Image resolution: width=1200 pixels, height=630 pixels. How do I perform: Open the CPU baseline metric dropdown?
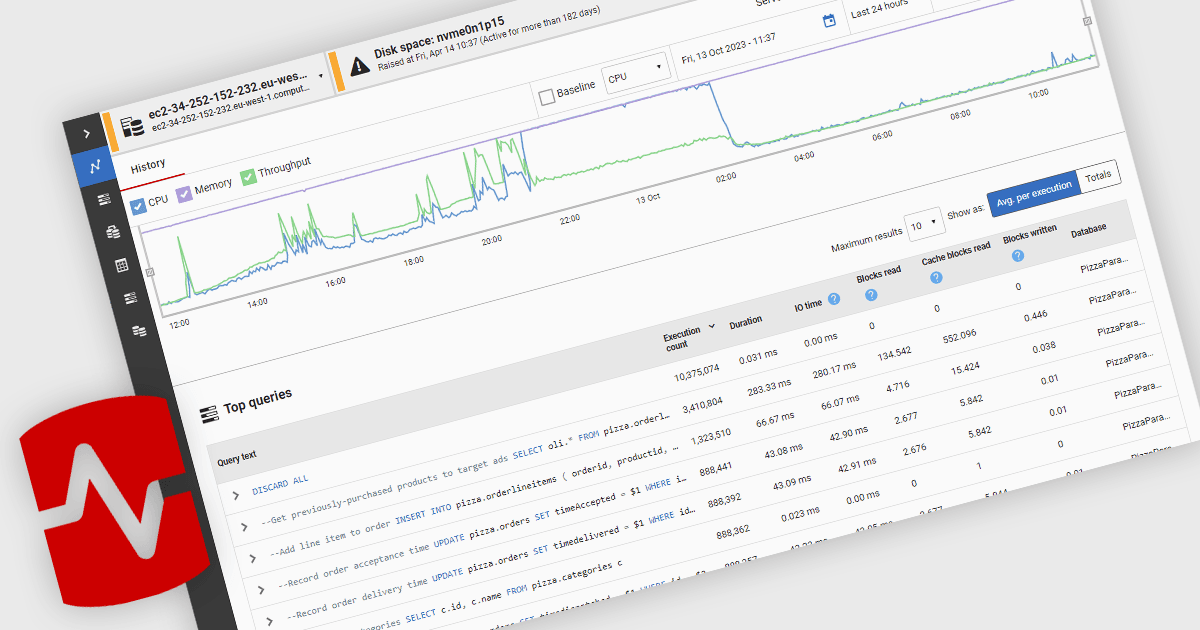635,72
